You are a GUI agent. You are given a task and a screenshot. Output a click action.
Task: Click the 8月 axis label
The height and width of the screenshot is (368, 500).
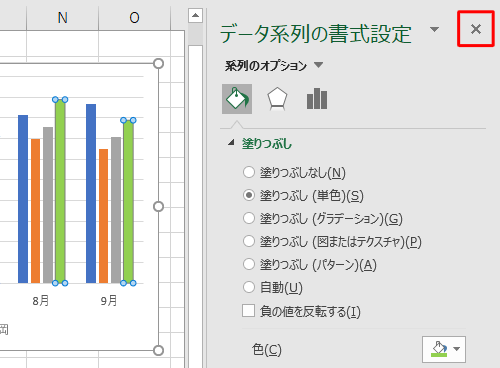pyautogui.click(x=41, y=301)
